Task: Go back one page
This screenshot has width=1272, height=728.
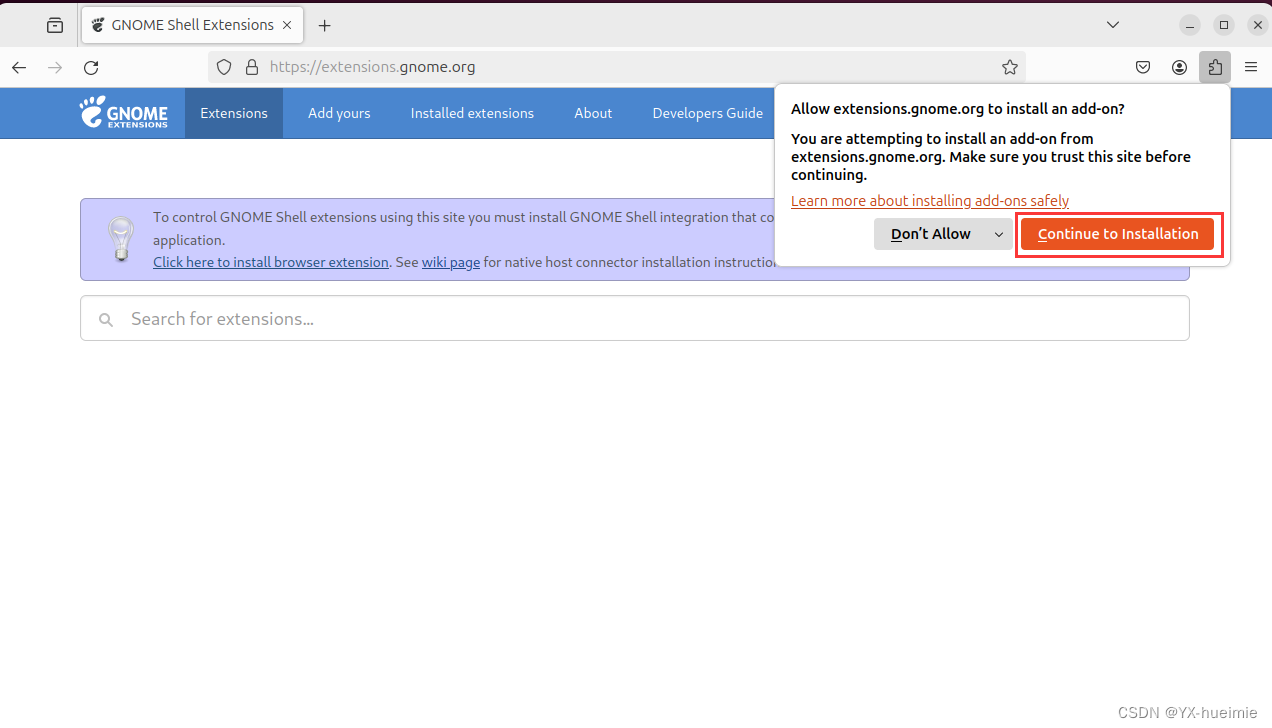Action: [x=19, y=67]
